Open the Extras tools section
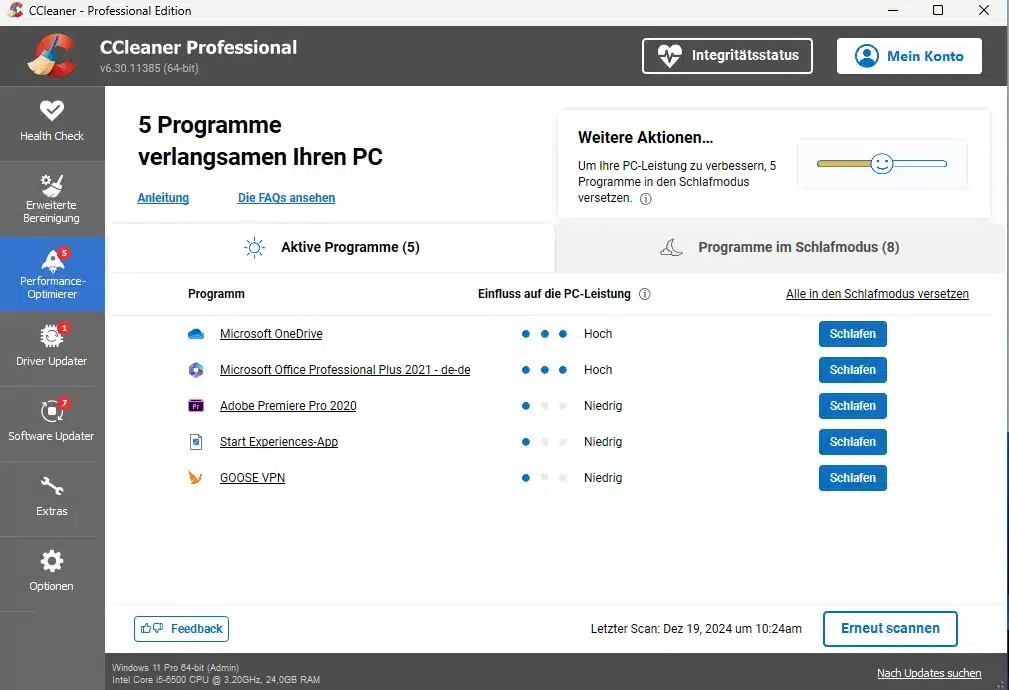 point(51,499)
